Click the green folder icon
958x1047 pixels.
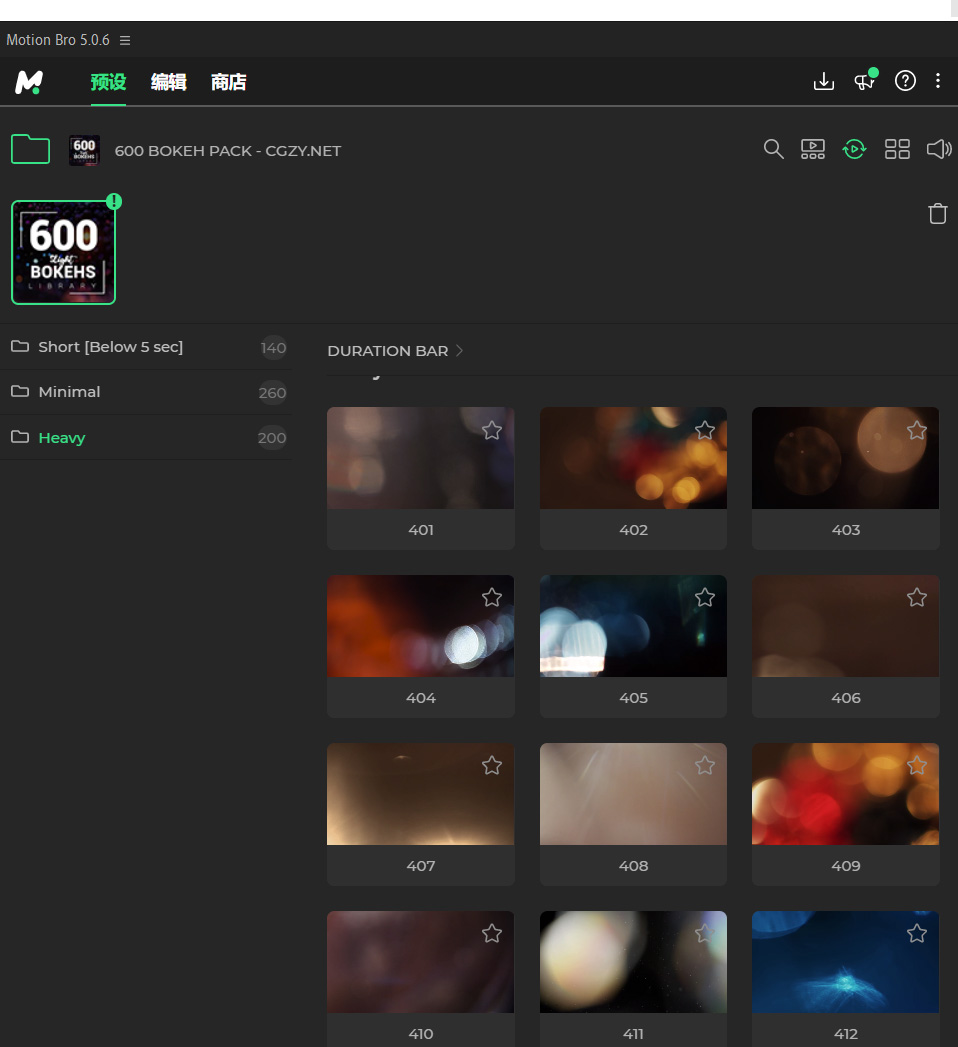tap(31, 149)
